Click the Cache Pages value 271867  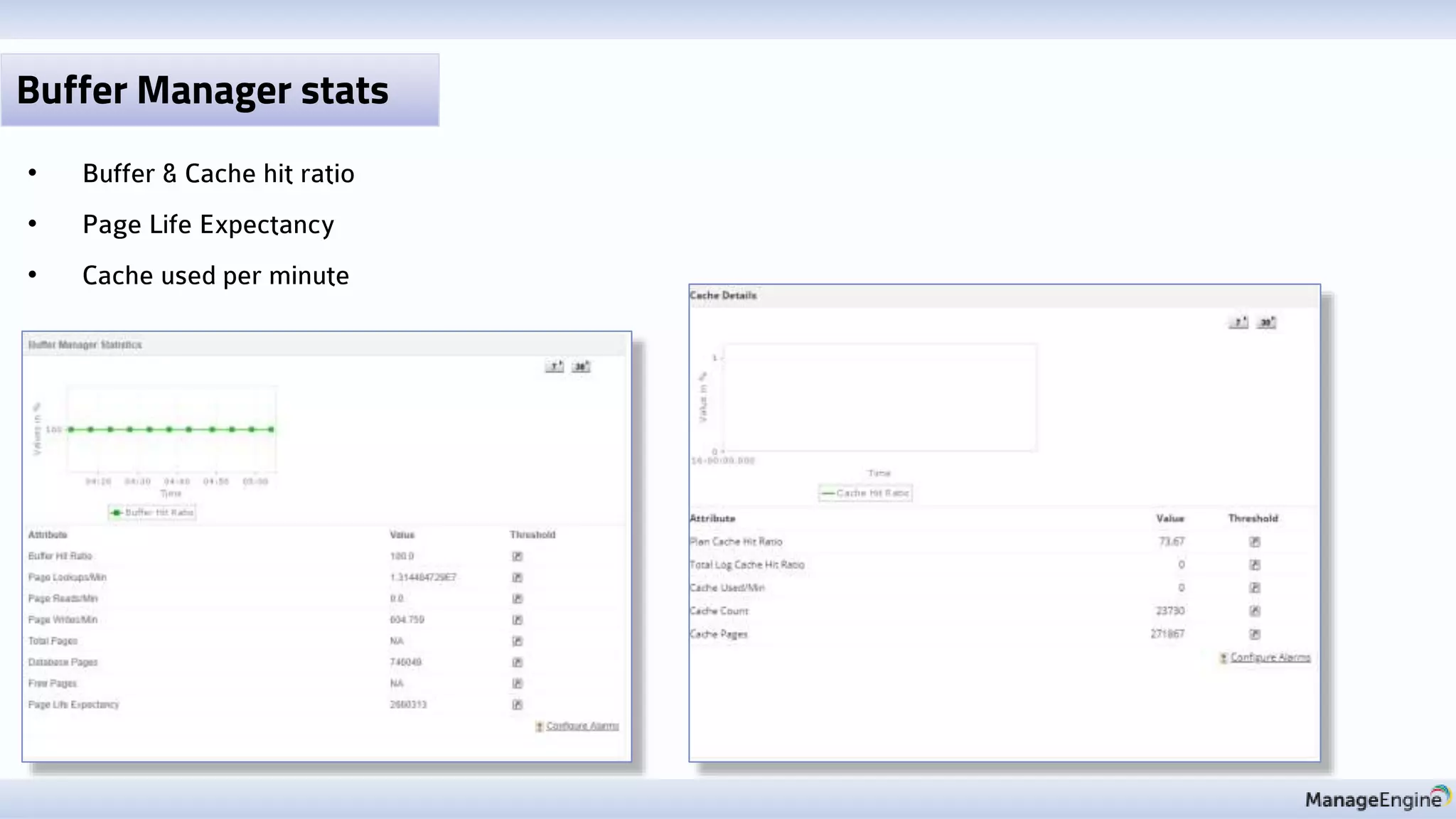click(x=1168, y=633)
